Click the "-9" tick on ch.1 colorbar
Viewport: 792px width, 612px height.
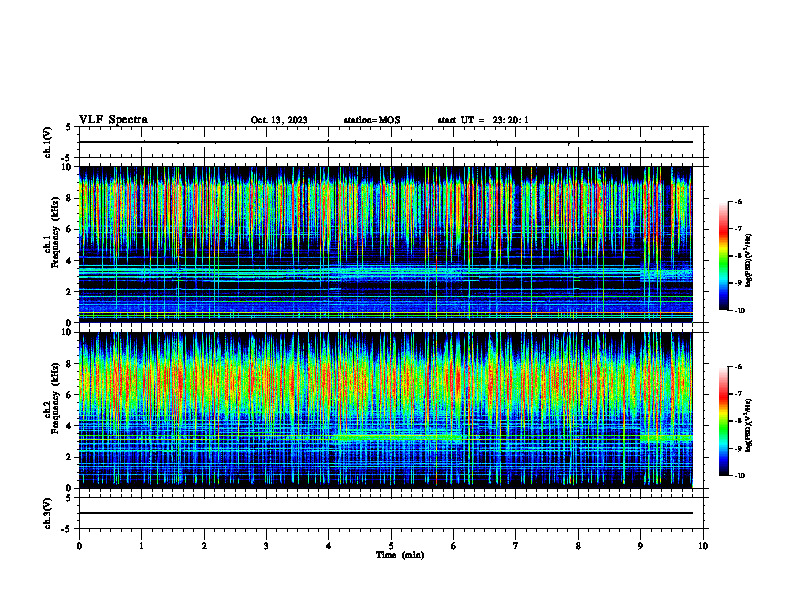click(x=738, y=283)
